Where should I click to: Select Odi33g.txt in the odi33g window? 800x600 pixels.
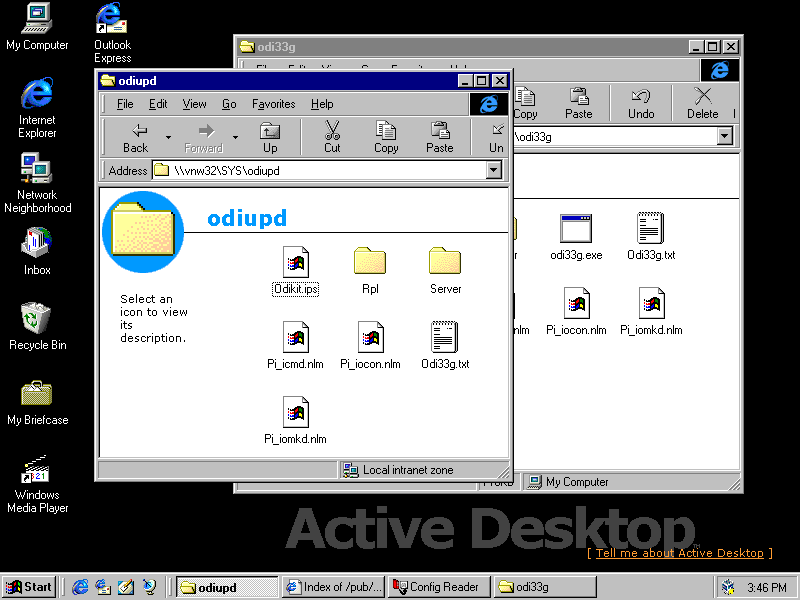tap(651, 237)
